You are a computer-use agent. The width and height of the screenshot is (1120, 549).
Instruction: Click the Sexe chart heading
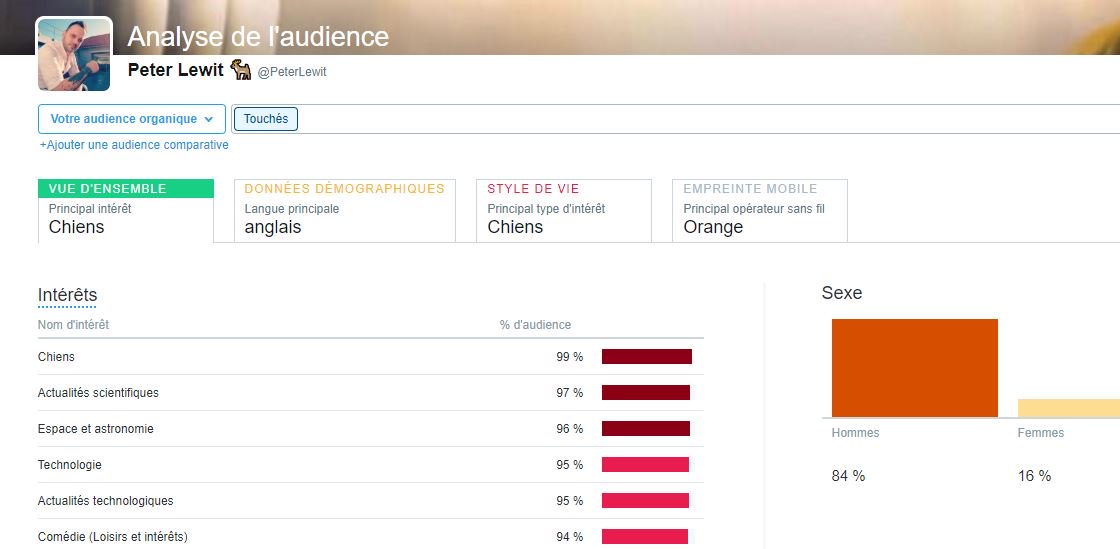pos(841,293)
